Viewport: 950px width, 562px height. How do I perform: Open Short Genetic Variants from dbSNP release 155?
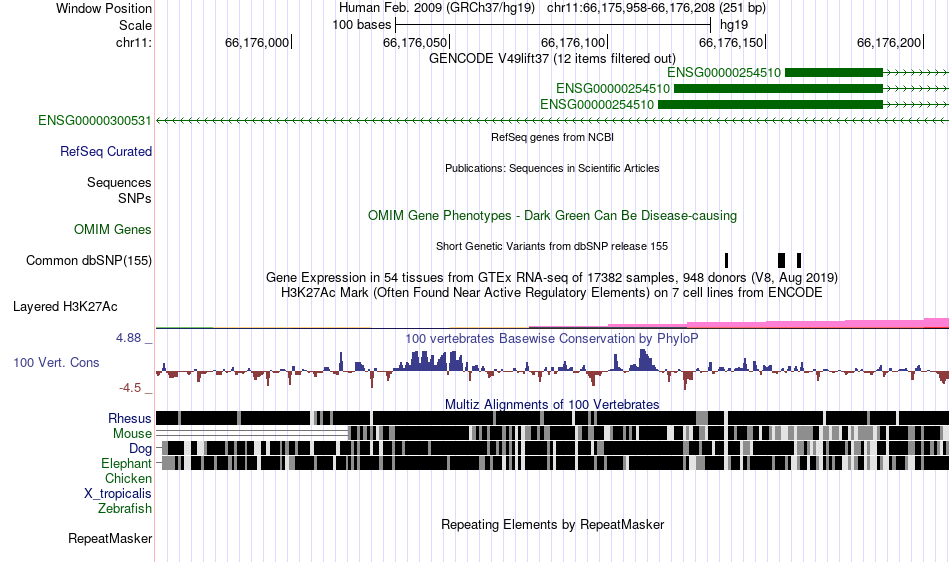pos(552,246)
